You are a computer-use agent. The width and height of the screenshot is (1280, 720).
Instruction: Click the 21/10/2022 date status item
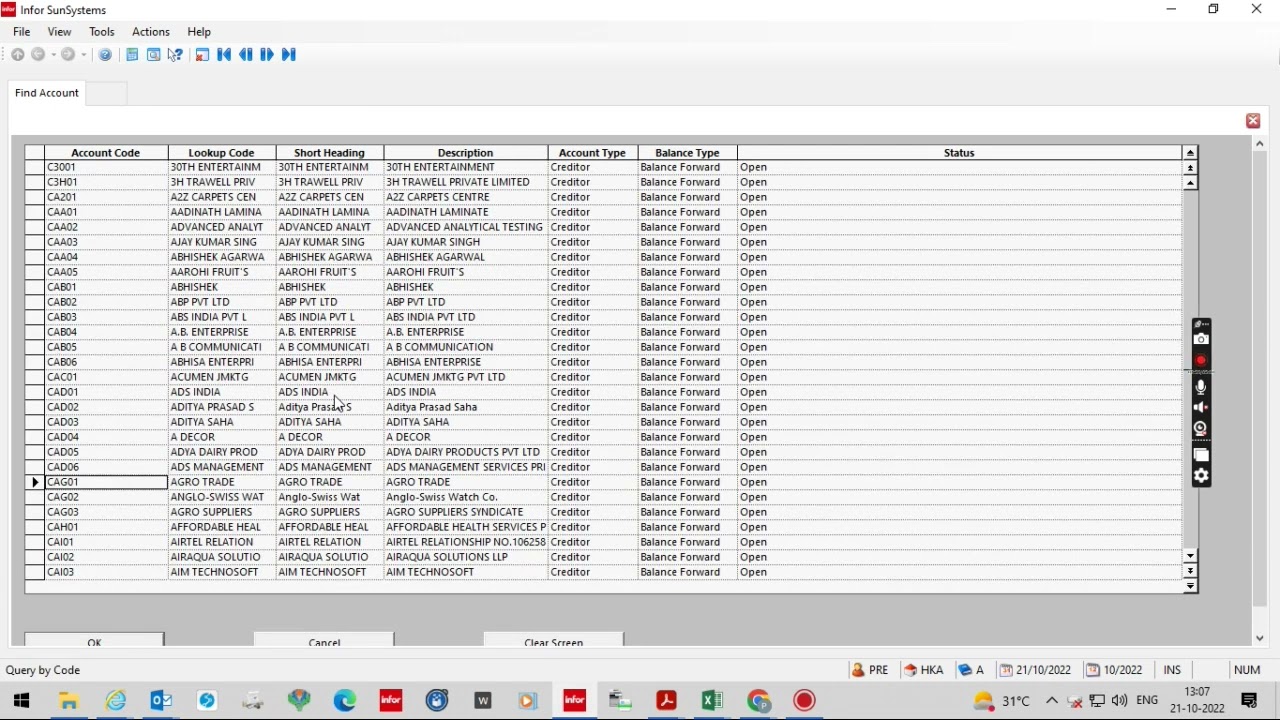(1037, 671)
